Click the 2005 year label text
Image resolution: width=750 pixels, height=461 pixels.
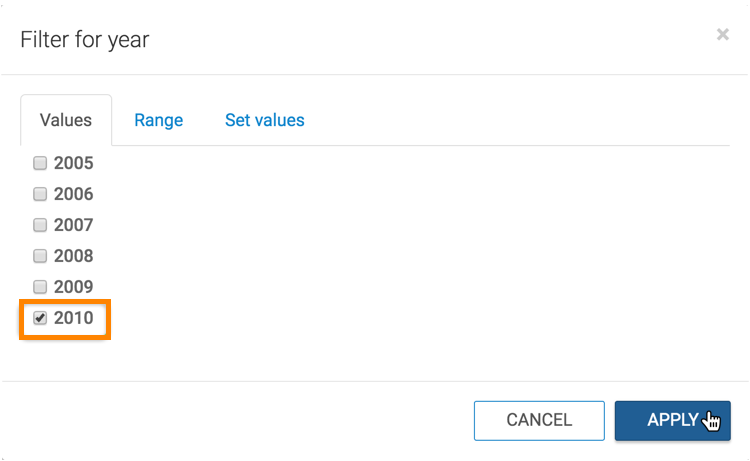[x=74, y=163]
